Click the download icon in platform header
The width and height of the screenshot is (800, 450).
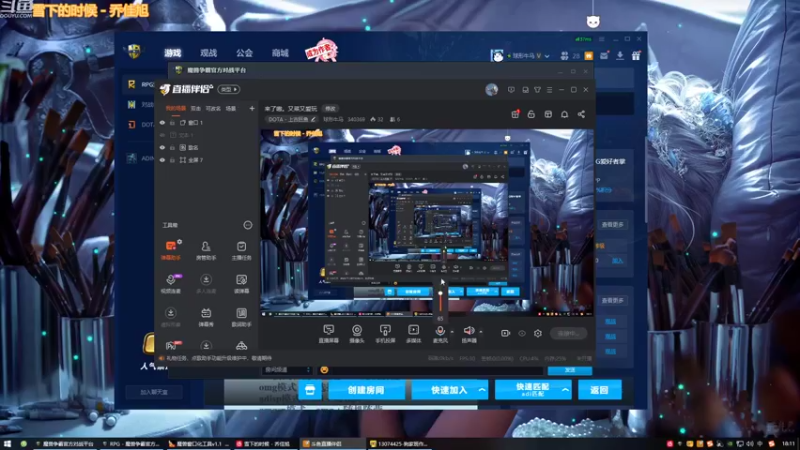(x=620, y=56)
